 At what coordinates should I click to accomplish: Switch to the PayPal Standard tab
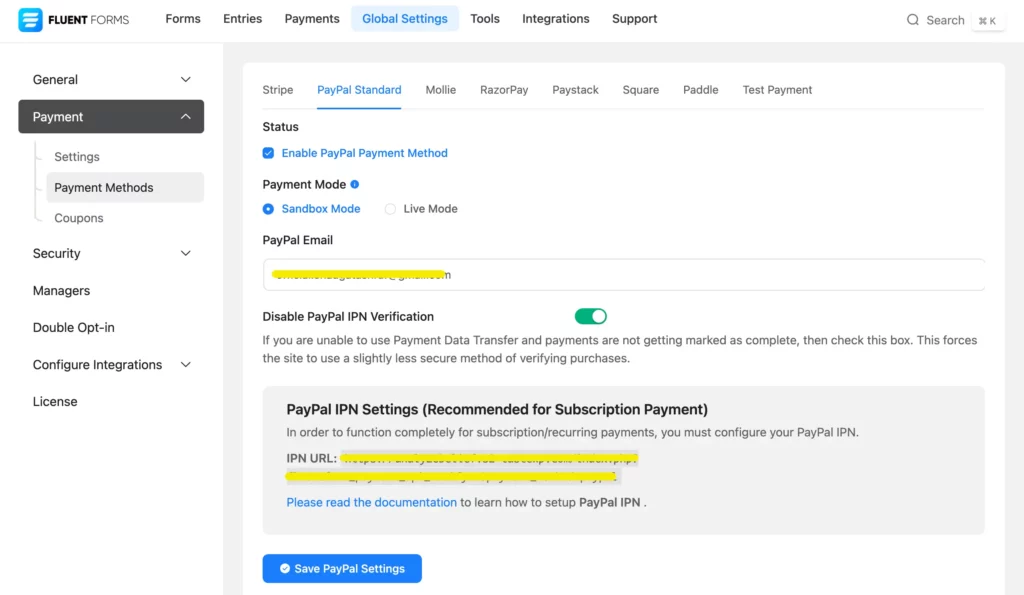pos(359,90)
